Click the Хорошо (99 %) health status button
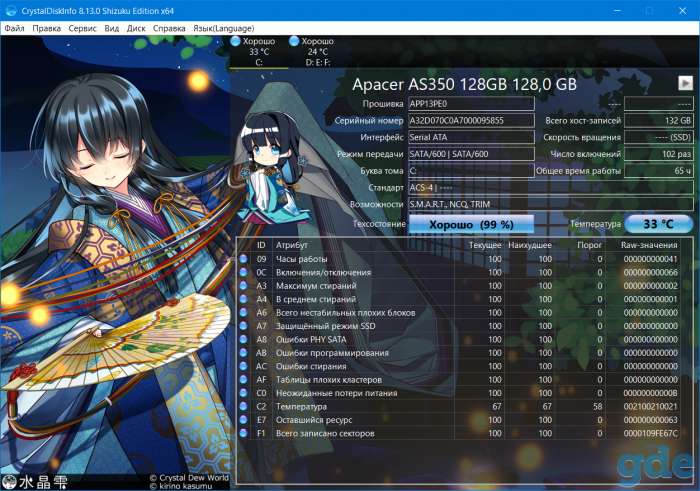Screen dimensions: 700x491 [x=471, y=224]
